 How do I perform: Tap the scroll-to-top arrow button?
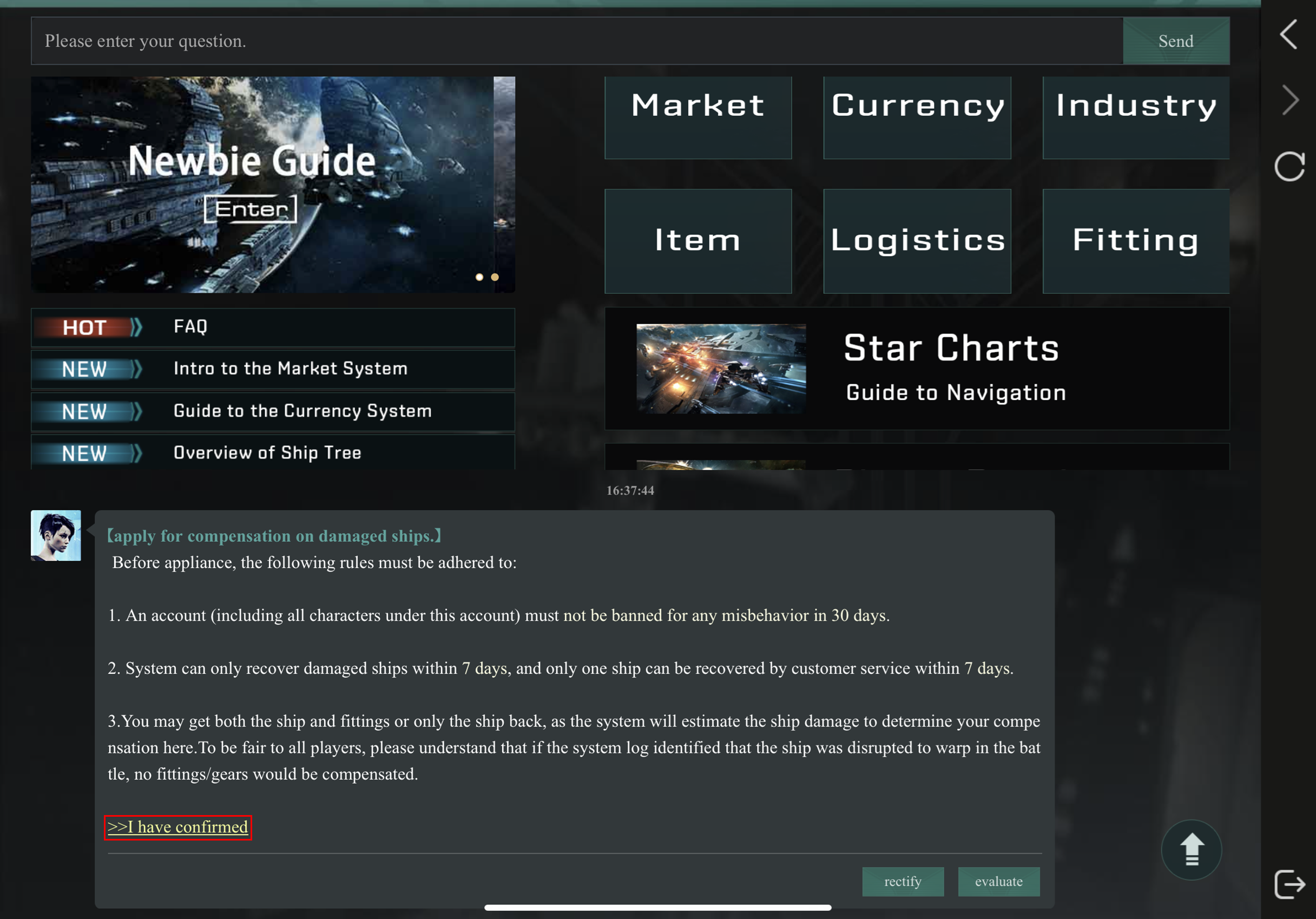point(1191,849)
